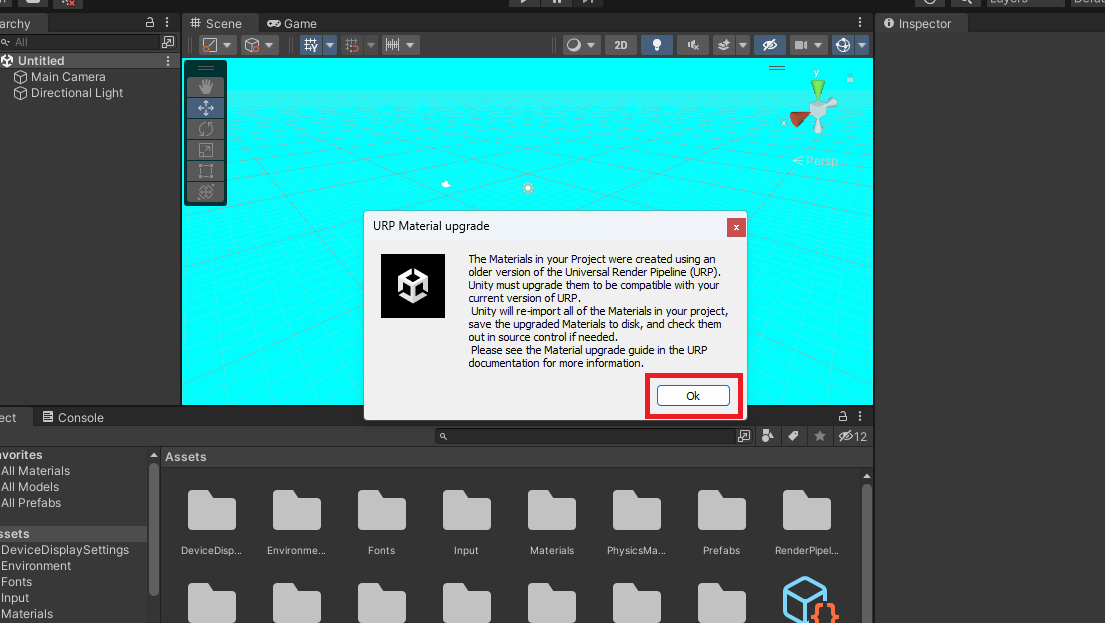Open the Project panel kebab menu

860,417
